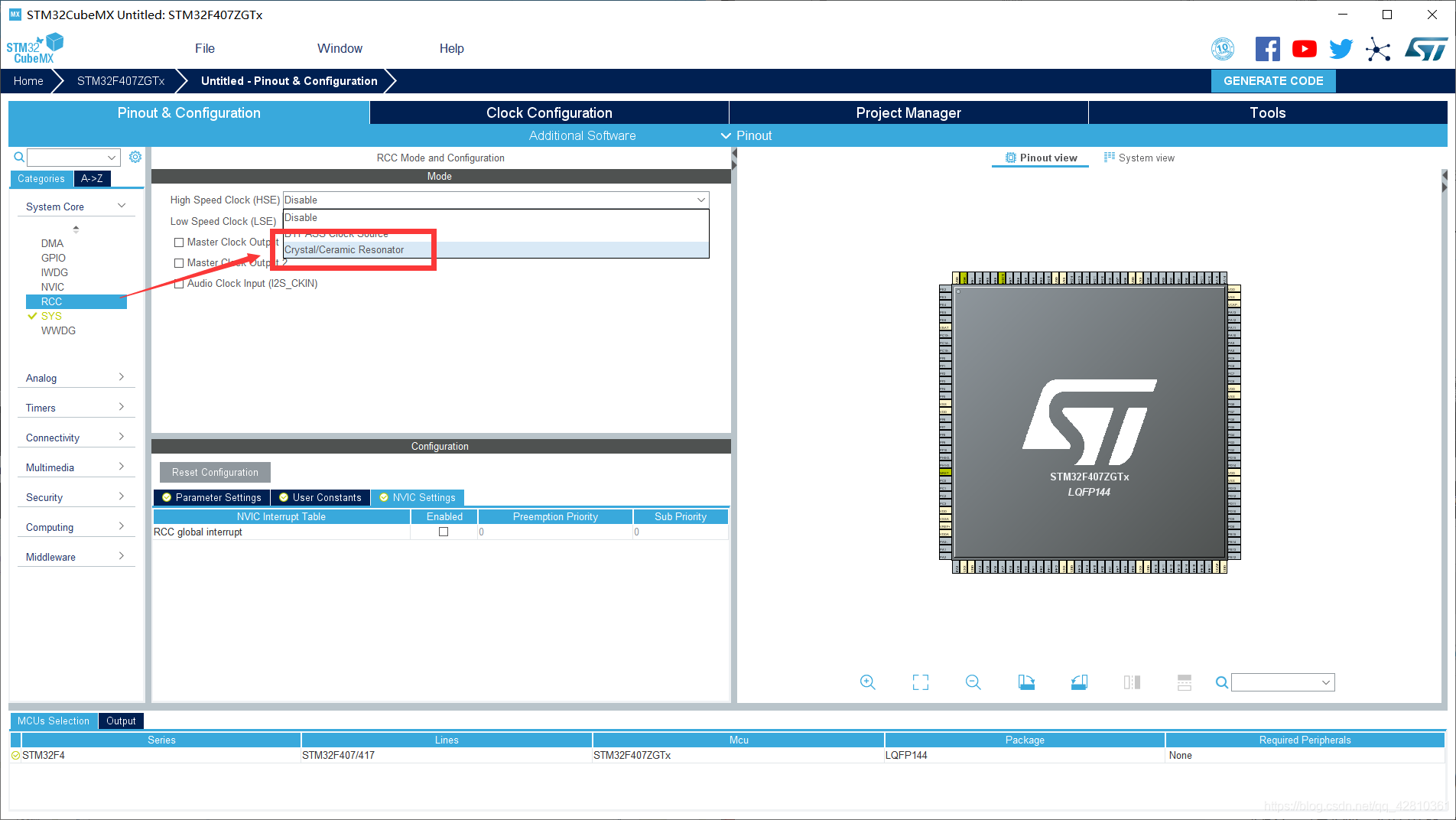
Task: Open the Twitter link icon
Action: 1341,49
